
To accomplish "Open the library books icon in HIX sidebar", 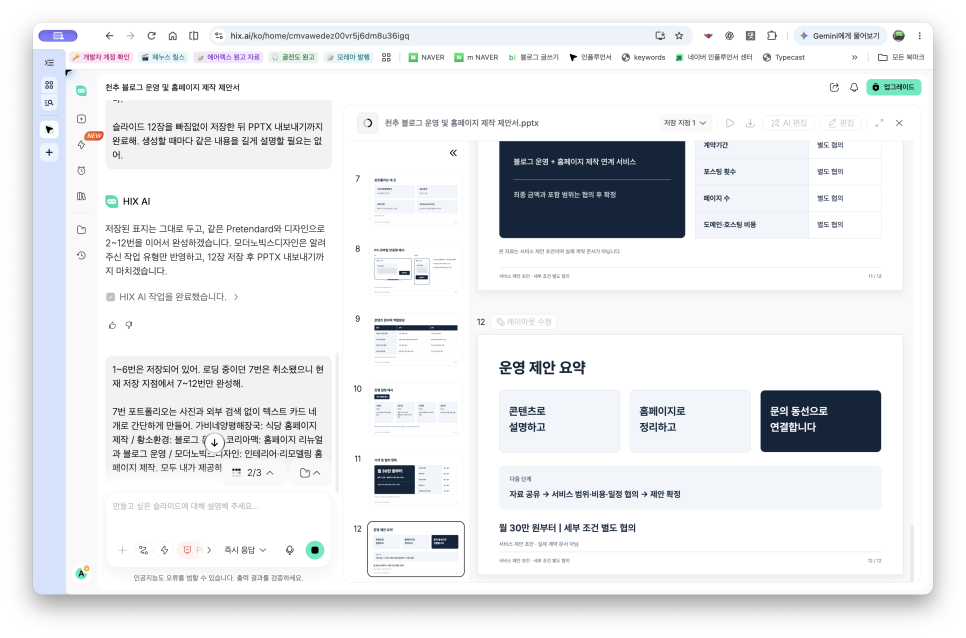I will point(81,196).
